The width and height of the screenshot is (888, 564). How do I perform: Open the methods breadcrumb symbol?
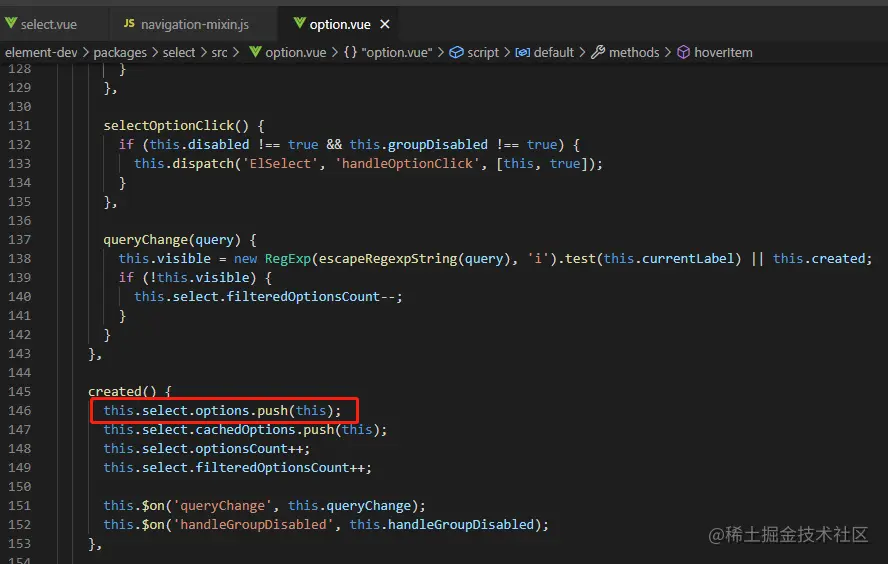click(x=634, y=53)
